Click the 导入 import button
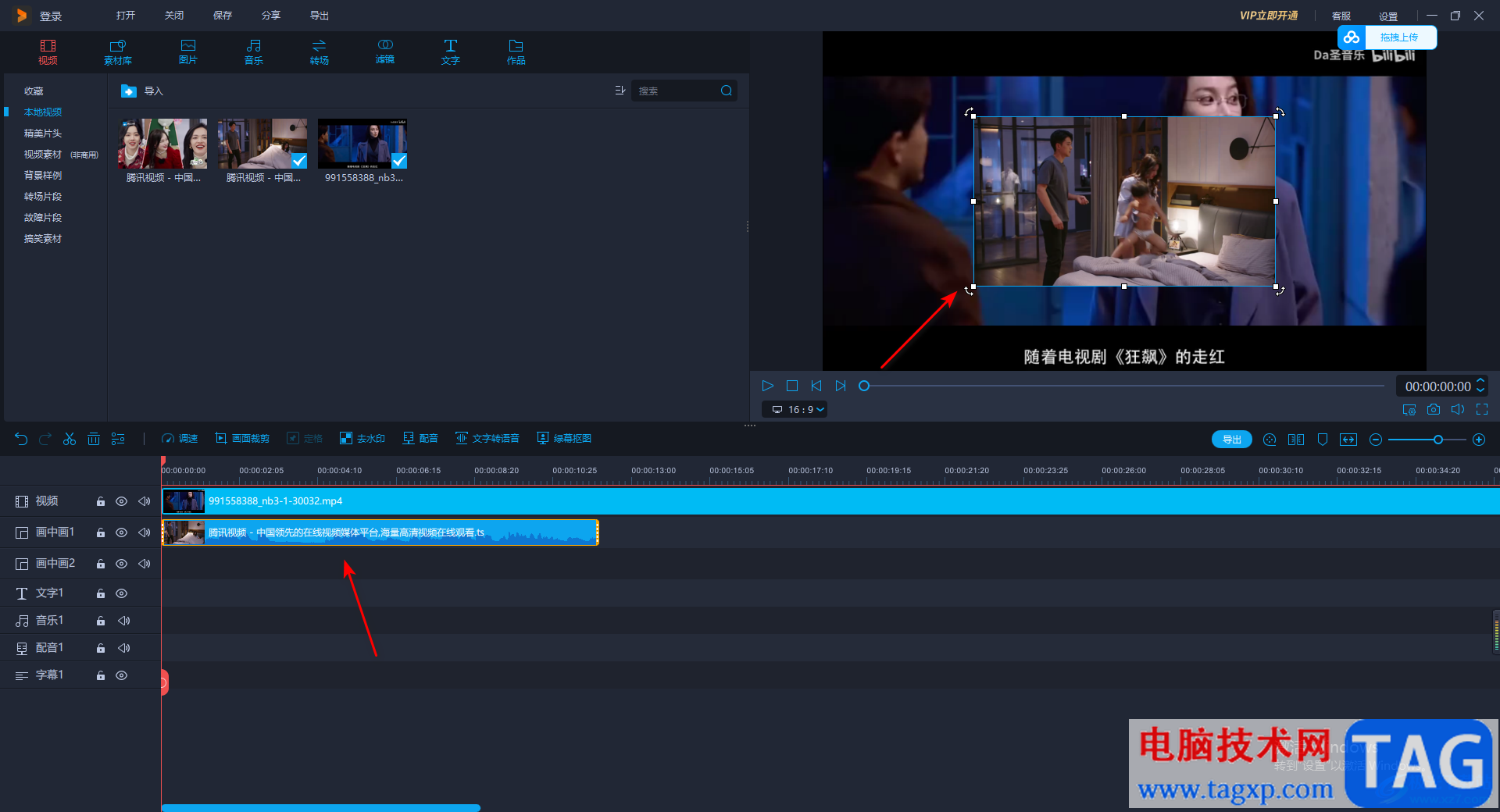 [x=142, y=91]
